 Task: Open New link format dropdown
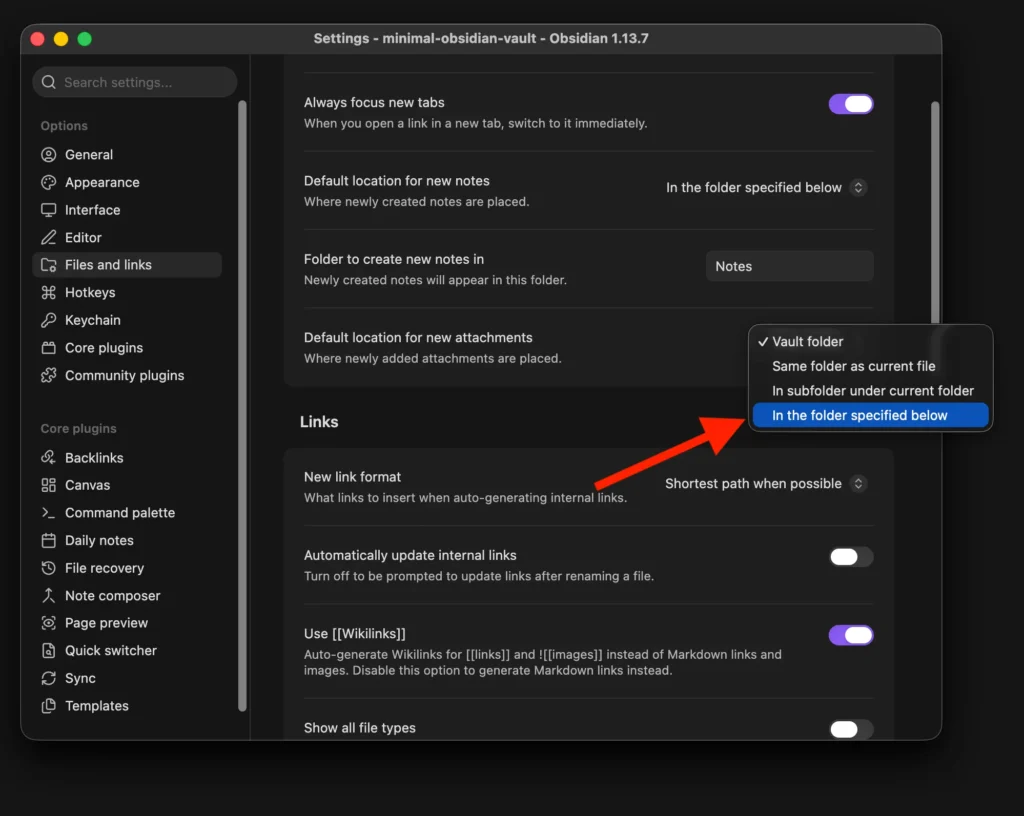click(x=766, y=484)
